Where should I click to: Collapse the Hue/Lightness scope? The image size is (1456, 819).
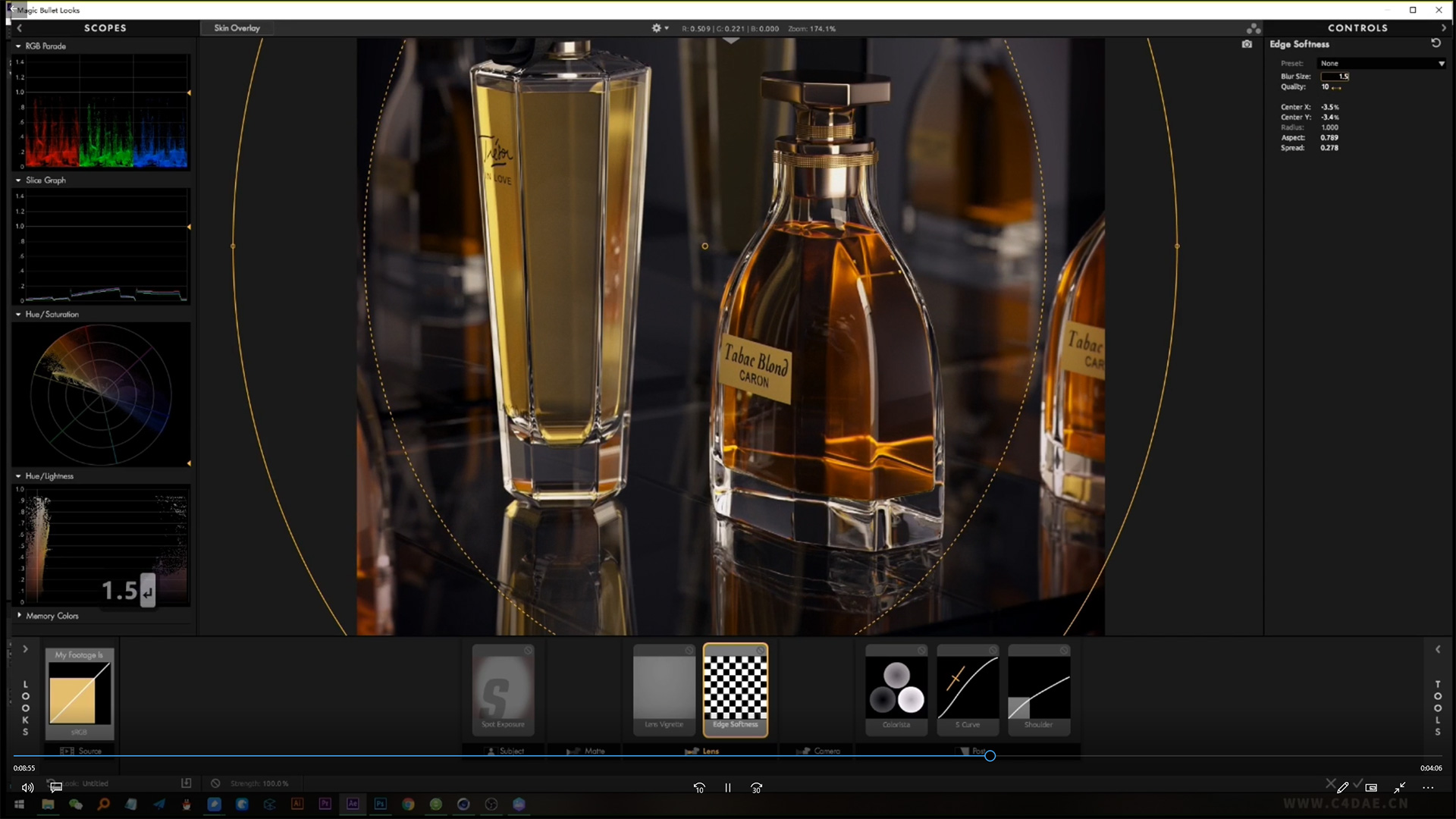pos(18,476)
